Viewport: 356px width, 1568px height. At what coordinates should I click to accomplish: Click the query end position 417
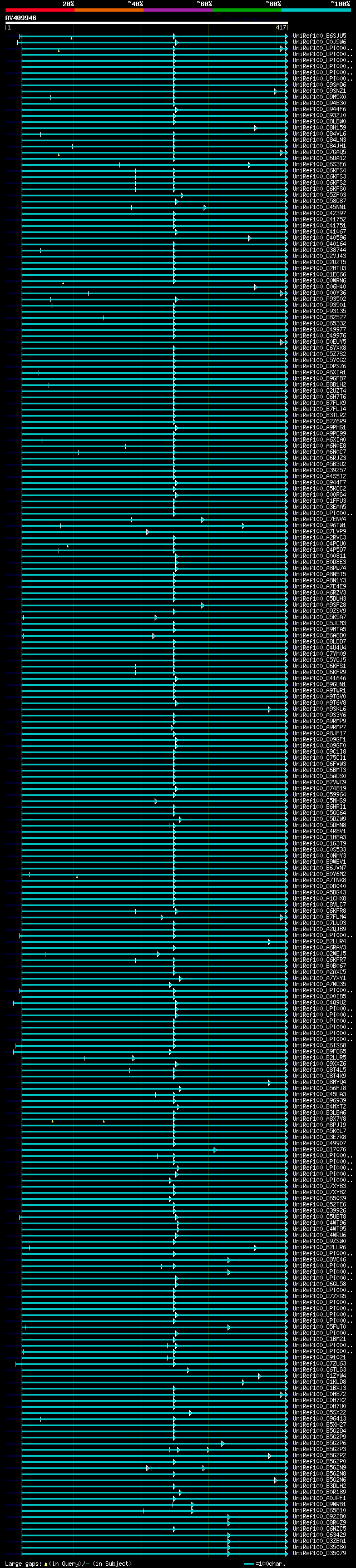[280, 27]
